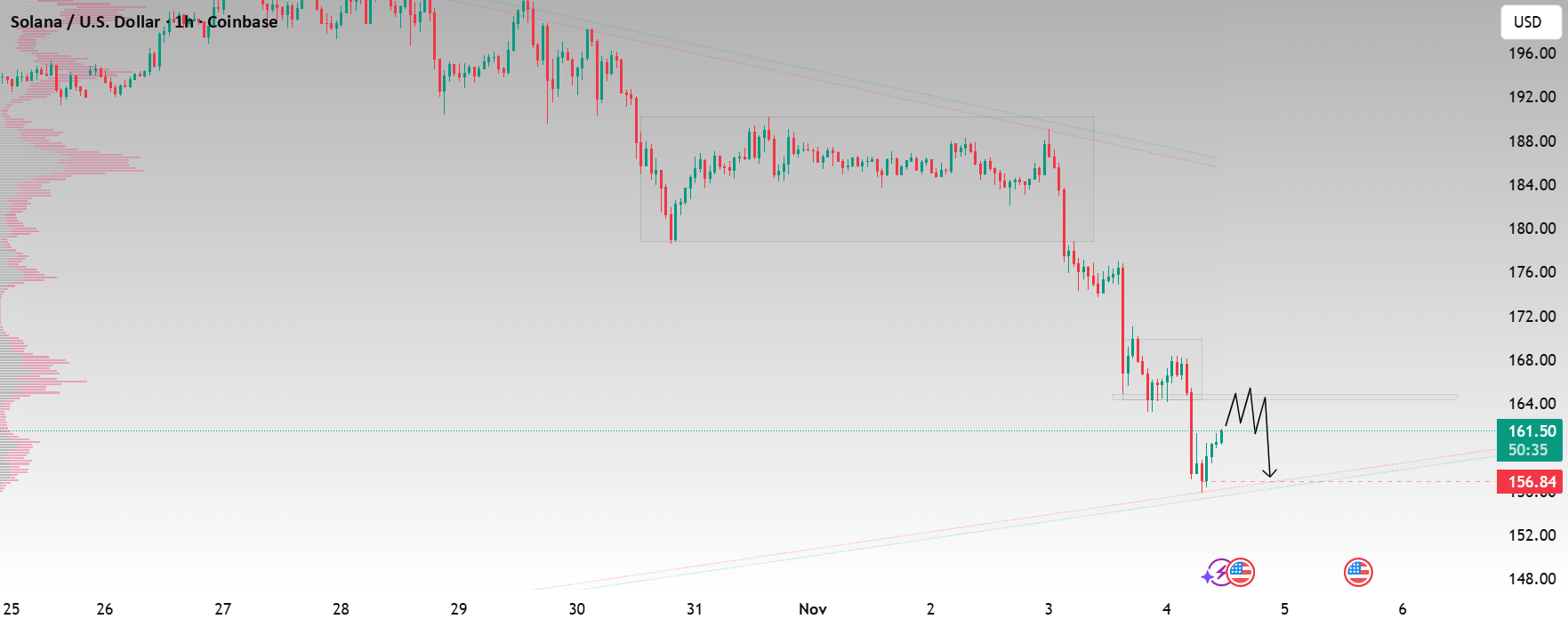Click the purple lightning event icon
Screen dimensions: 1568x627
[1222, 572]
